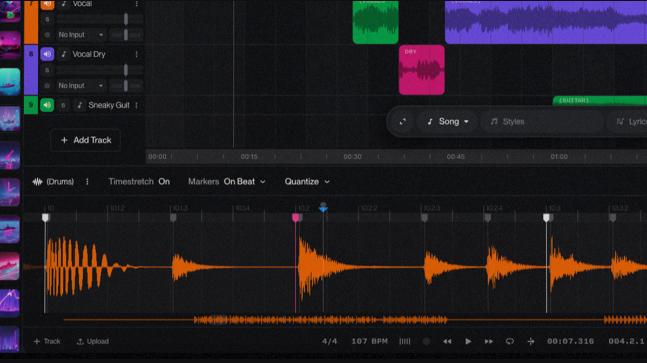647x363 pixels.
Task: Adjust the Vocal Dry volume slider
Action: click(126, 70)
